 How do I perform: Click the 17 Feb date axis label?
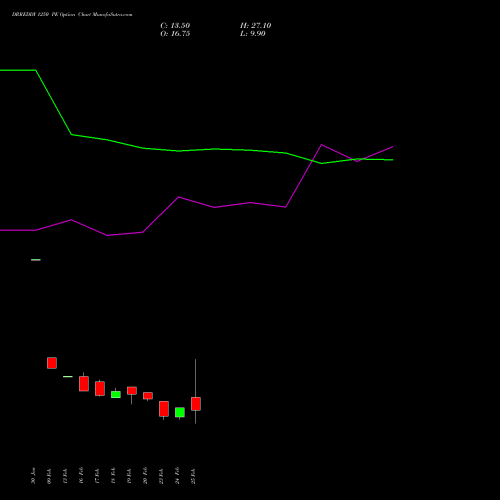pos(97,476)
